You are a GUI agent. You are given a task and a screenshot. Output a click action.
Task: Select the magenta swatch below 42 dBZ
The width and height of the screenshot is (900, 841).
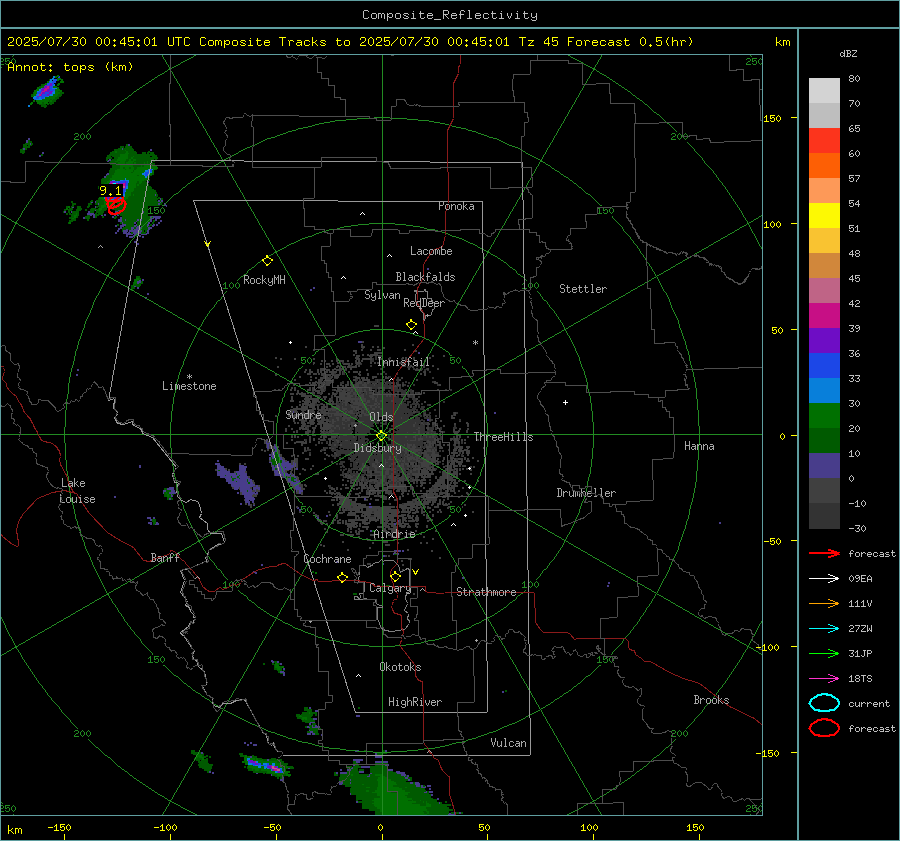tap(824, 316)
